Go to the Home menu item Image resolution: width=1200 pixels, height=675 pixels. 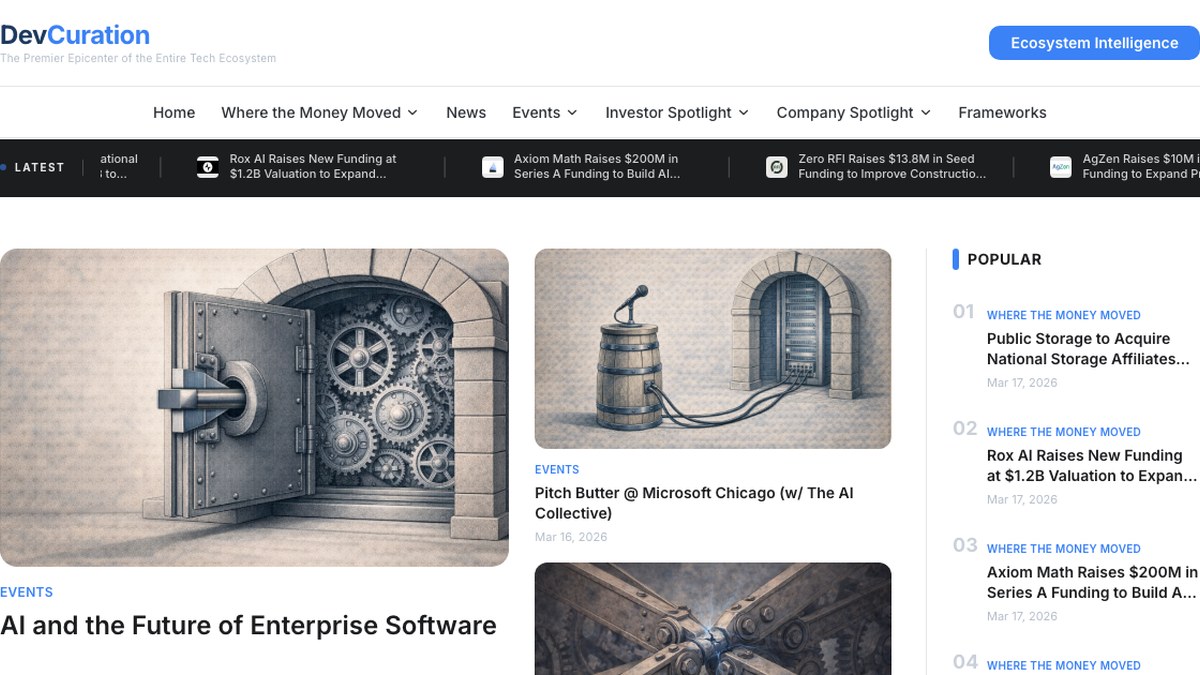174,113
